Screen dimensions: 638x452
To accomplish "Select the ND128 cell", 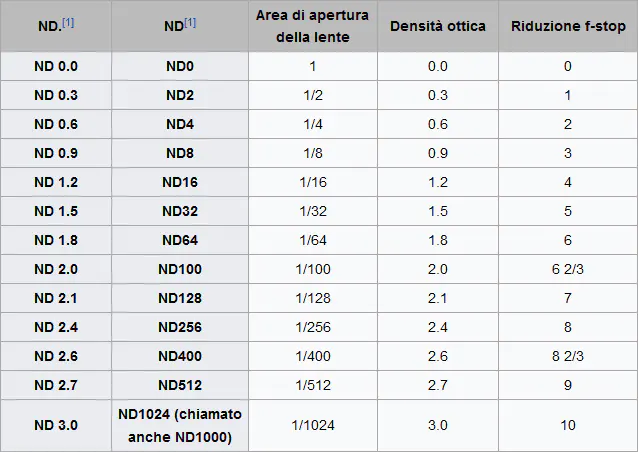I will [x=180, y=298].
